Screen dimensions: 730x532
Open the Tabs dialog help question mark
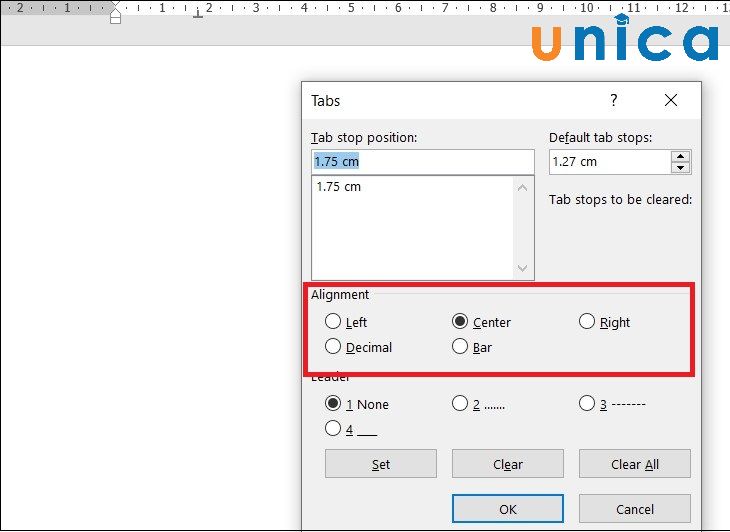point(614,100)
